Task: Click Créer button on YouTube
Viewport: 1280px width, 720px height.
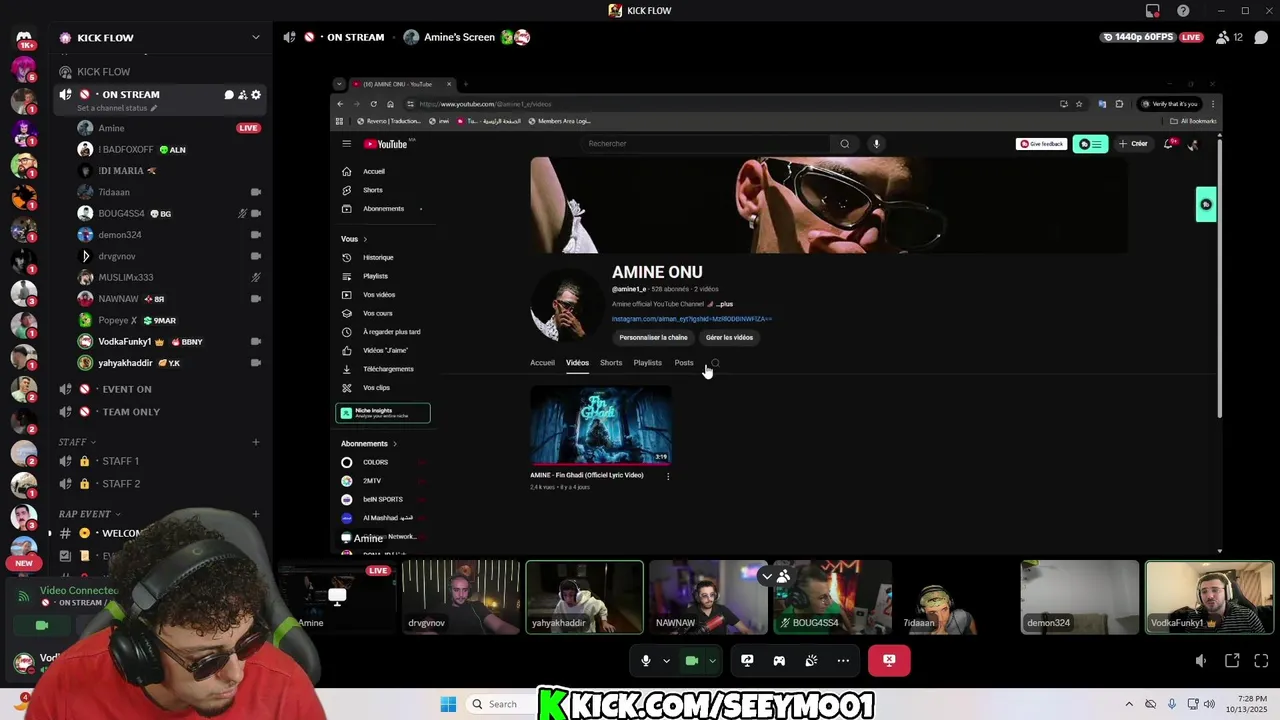Action: 1134,144
